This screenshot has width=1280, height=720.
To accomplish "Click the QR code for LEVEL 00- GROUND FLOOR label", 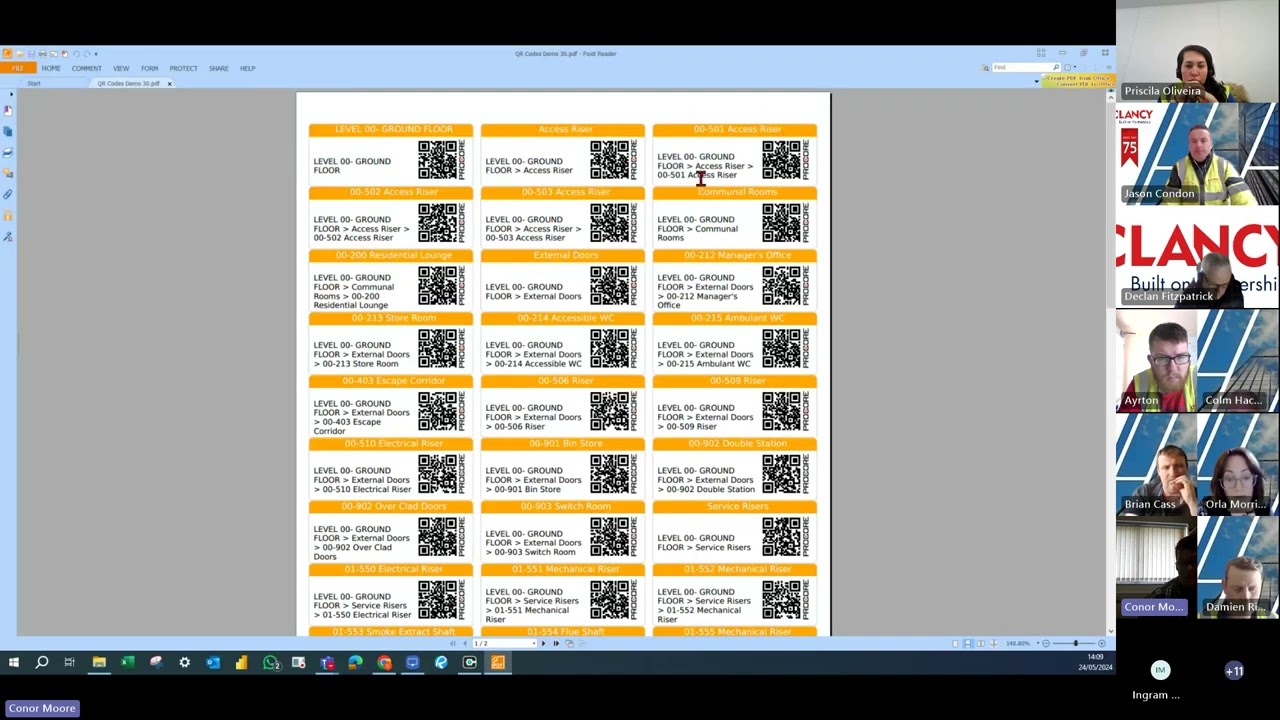I will [438, 160].
